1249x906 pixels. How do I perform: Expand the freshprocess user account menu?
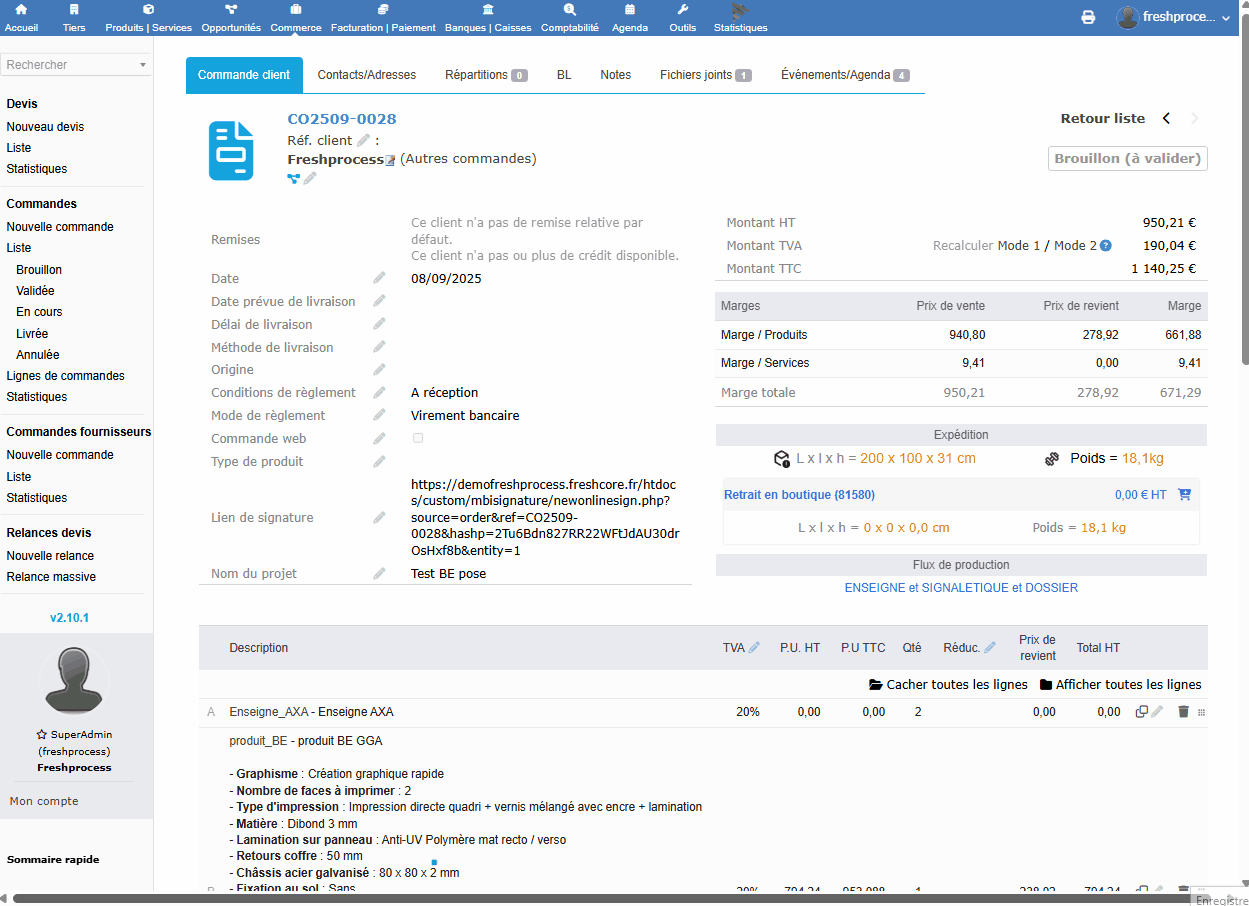[1174, 17]
